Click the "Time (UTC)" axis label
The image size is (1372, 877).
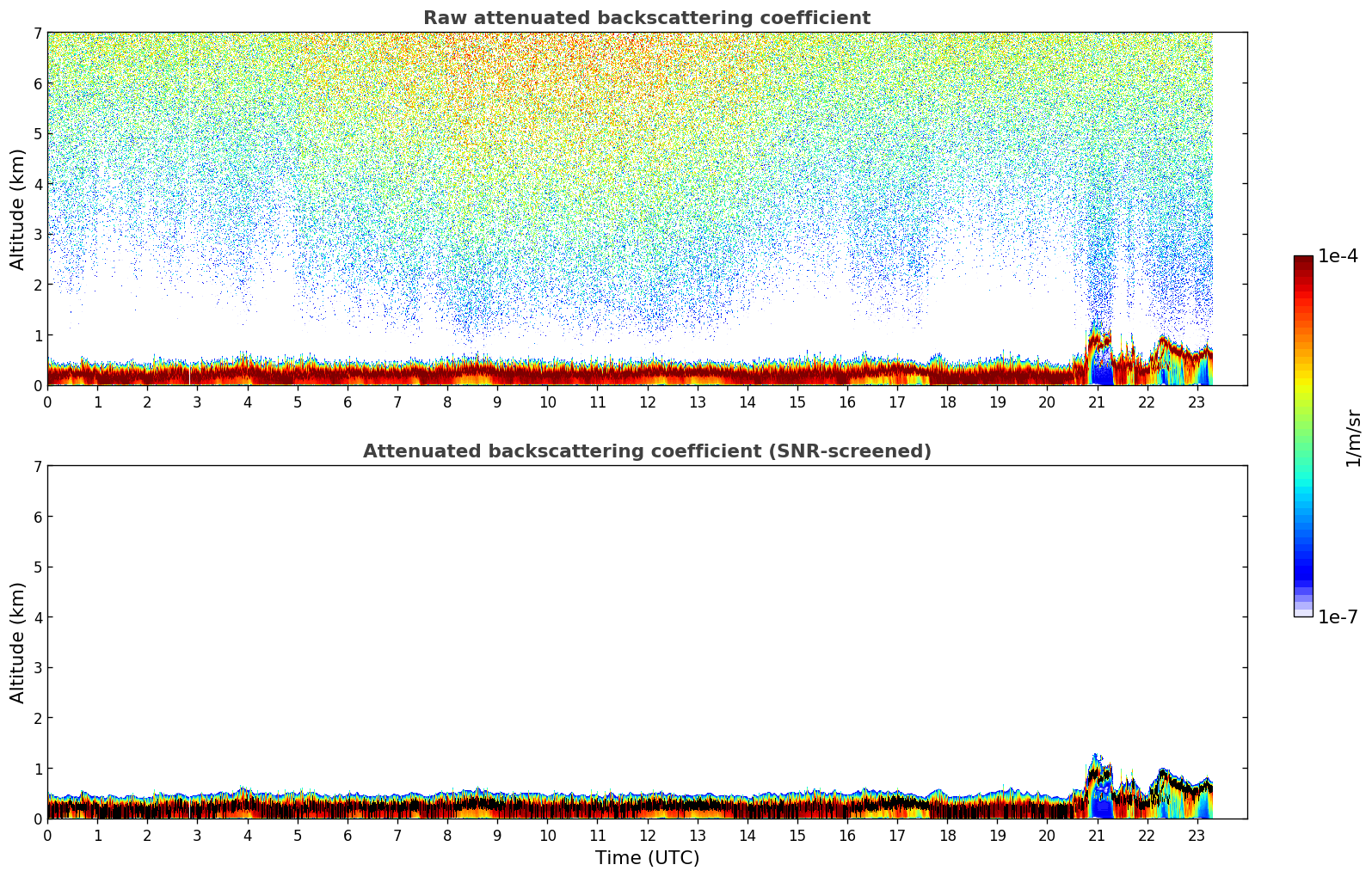[x=647, y=858]
